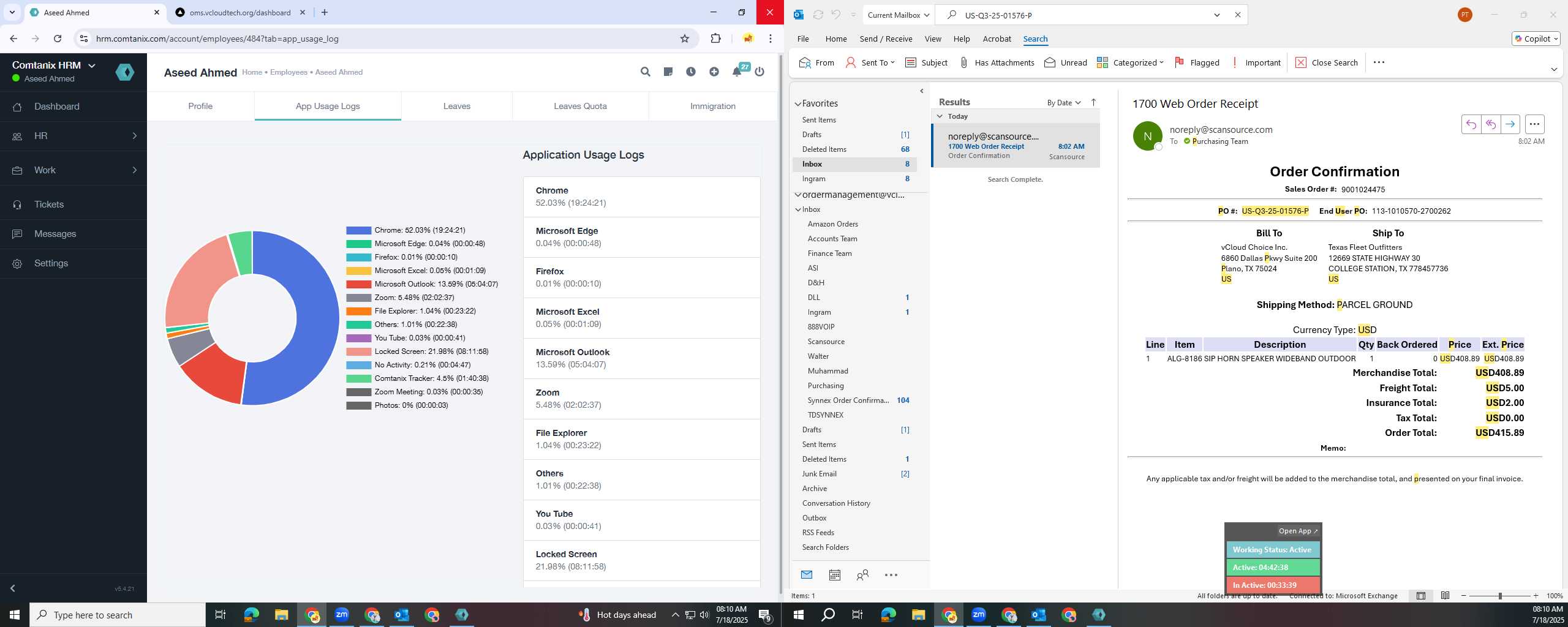The image size is (1568, 627).
Task: Switch to the Immigration tab
Action: tap(712, 106)
